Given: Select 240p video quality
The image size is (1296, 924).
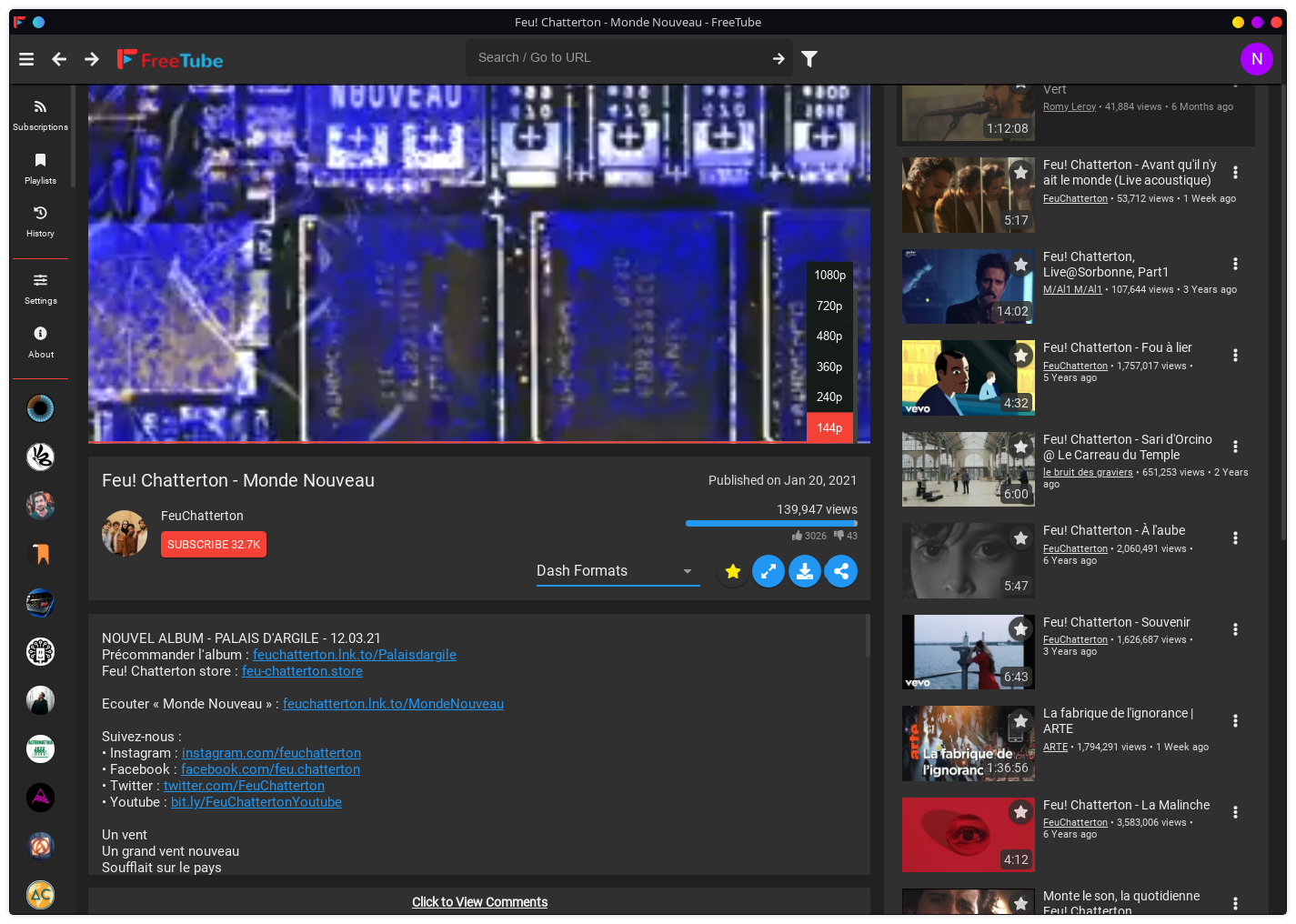Looking at the screenshot, I should click(829, 397).
